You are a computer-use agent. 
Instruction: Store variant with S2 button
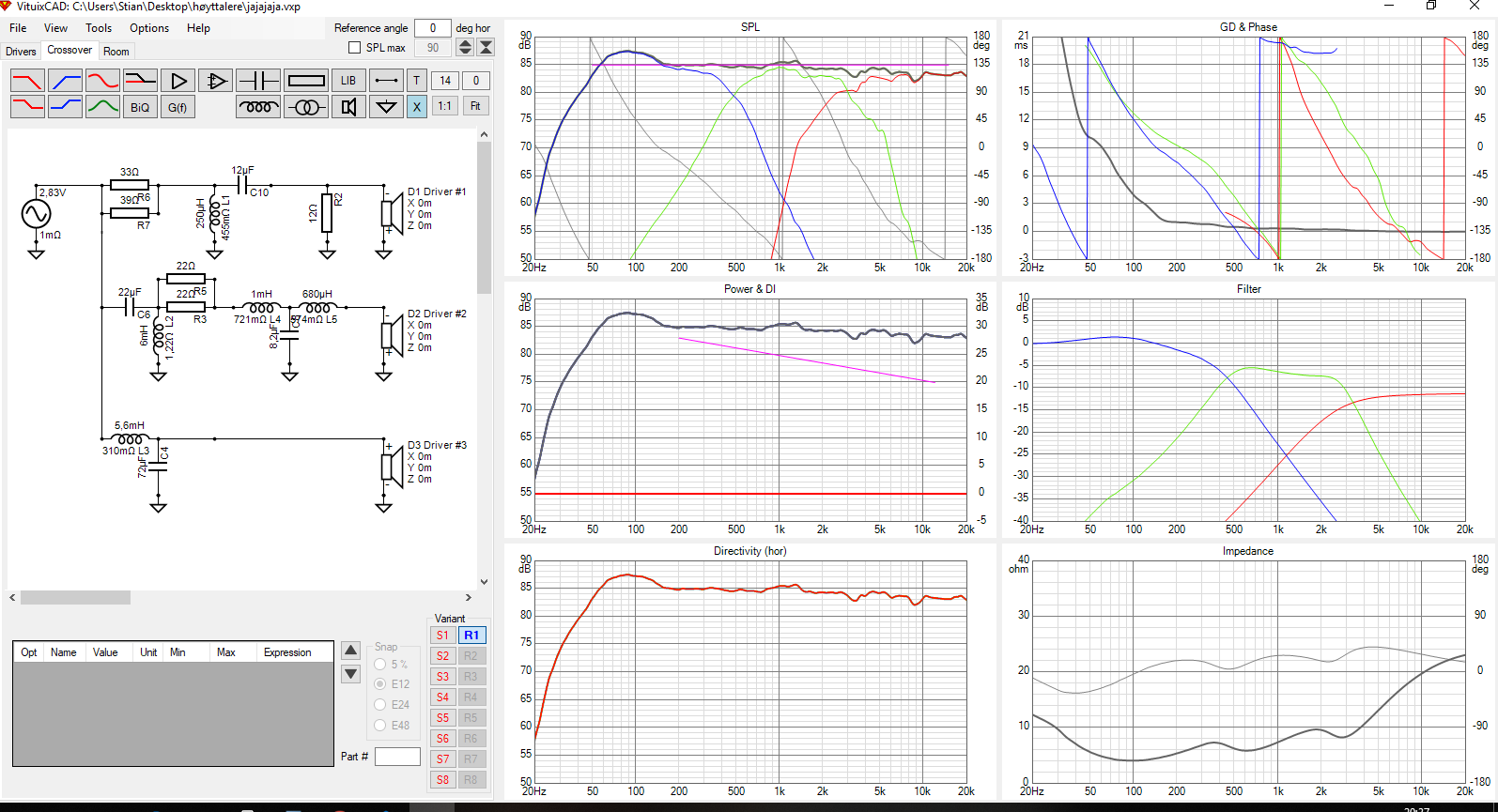[x=443, y=656]
